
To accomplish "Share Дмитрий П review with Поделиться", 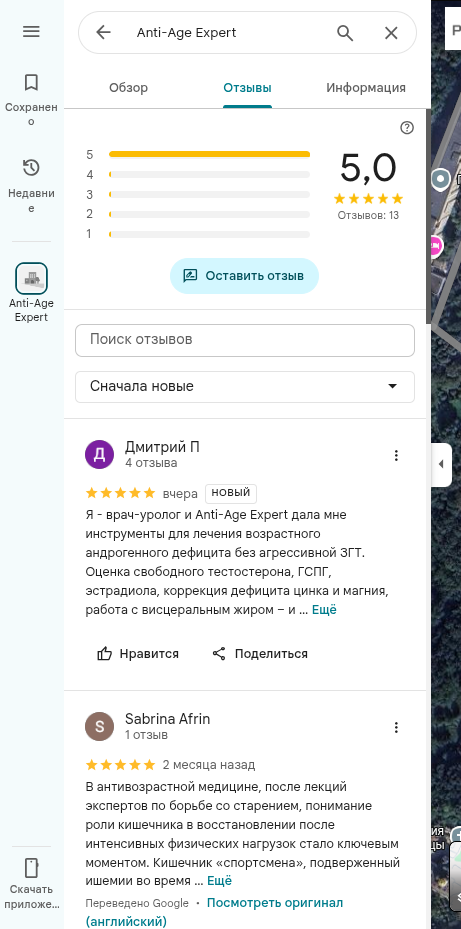I will (x=260, y=653).
